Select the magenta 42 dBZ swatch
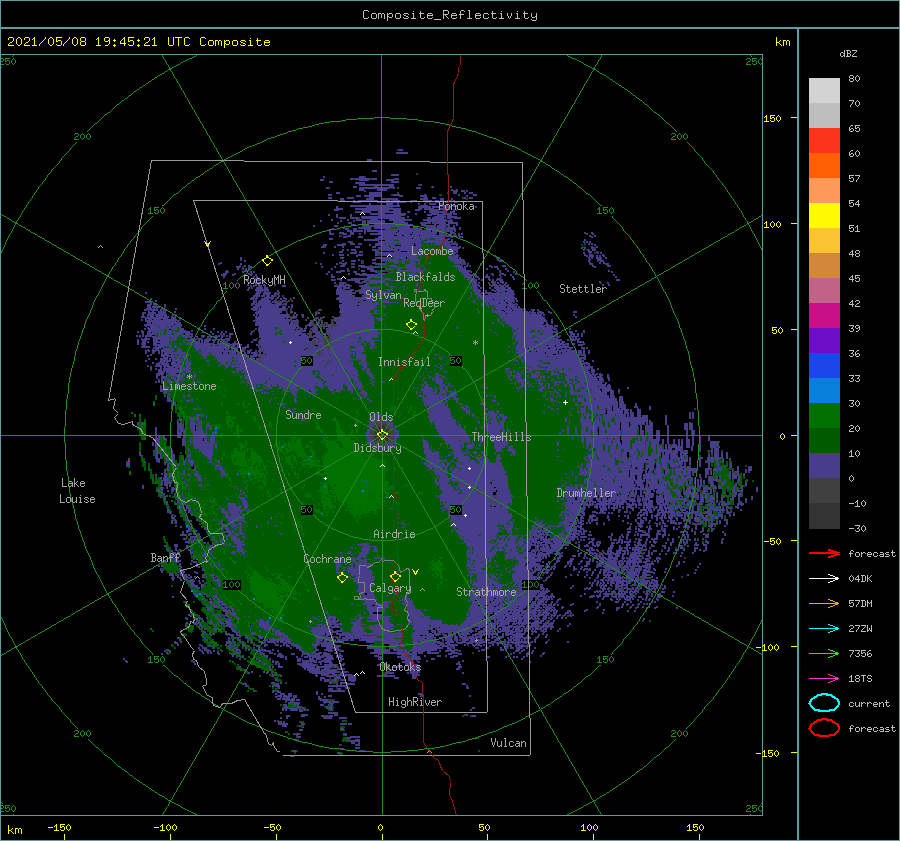This screenshot has width=900, height=841. (x=824, y=316)
